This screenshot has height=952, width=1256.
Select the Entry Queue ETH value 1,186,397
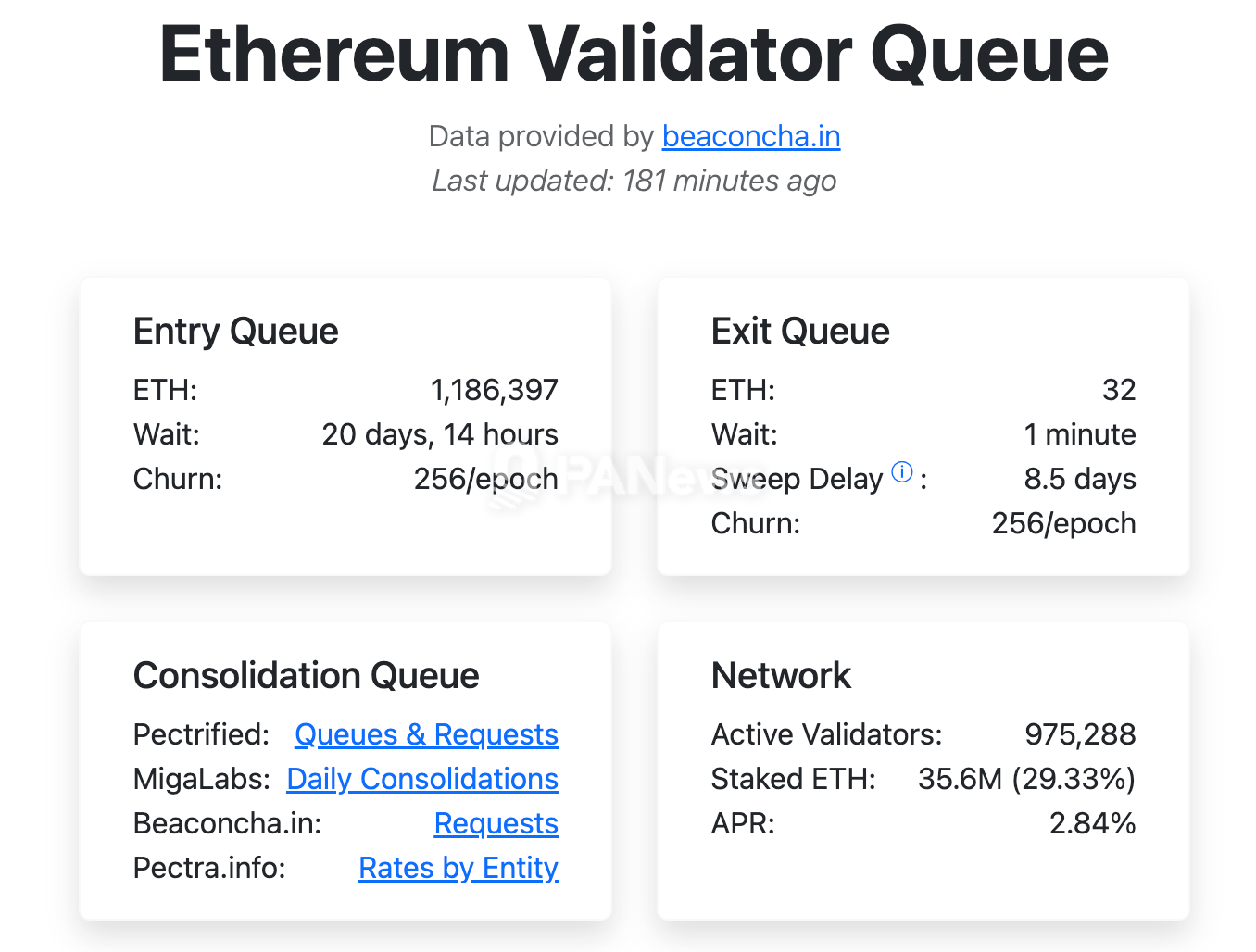(495, 390)
